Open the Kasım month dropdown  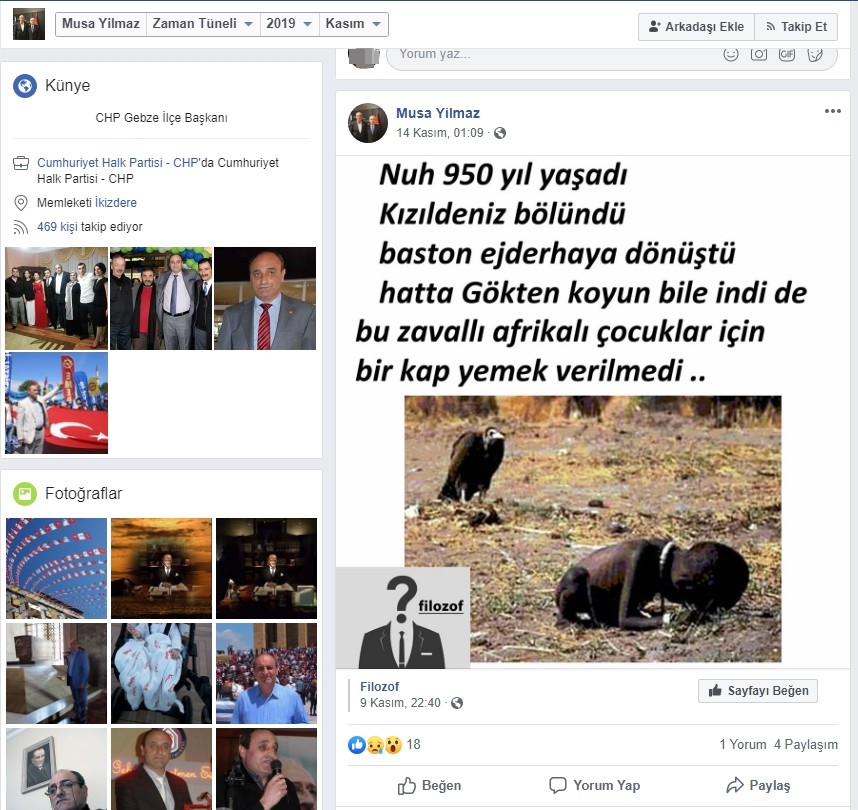click(x=355, y=25)
